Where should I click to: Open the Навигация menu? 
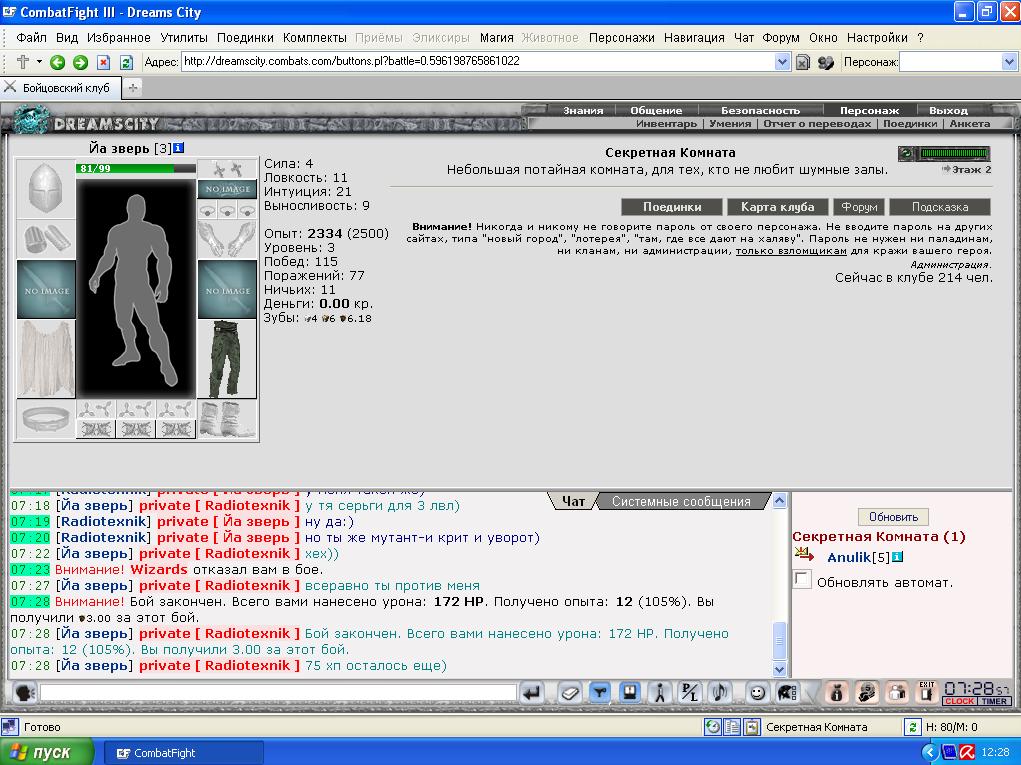tap(694, 38)
